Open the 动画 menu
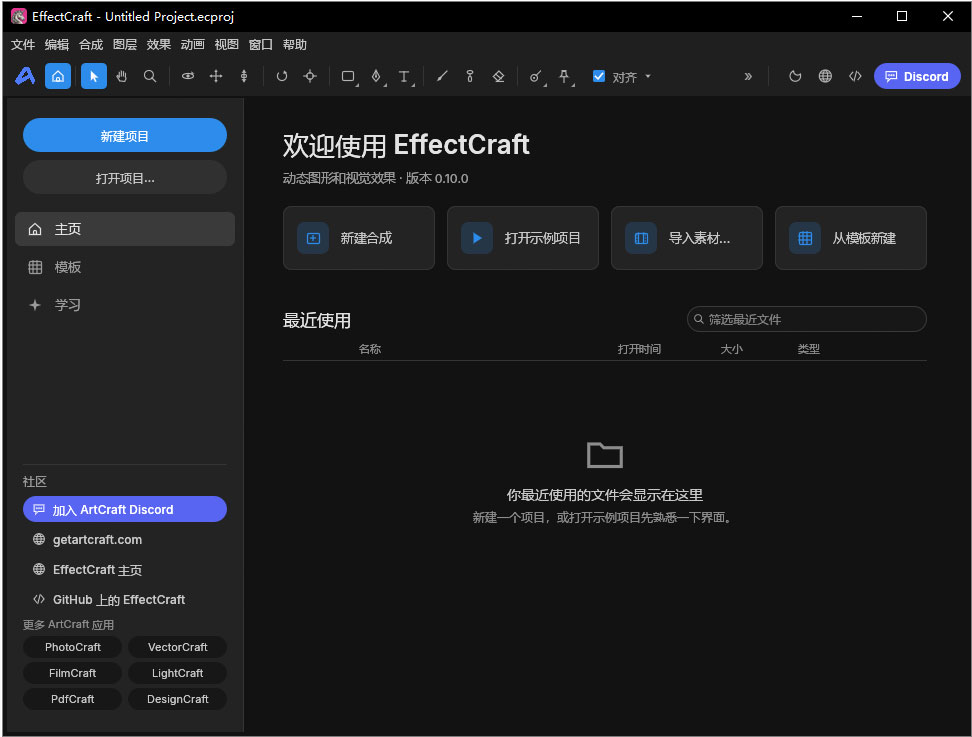The width and height of the screenshot is (972, 737). point(193,45)
